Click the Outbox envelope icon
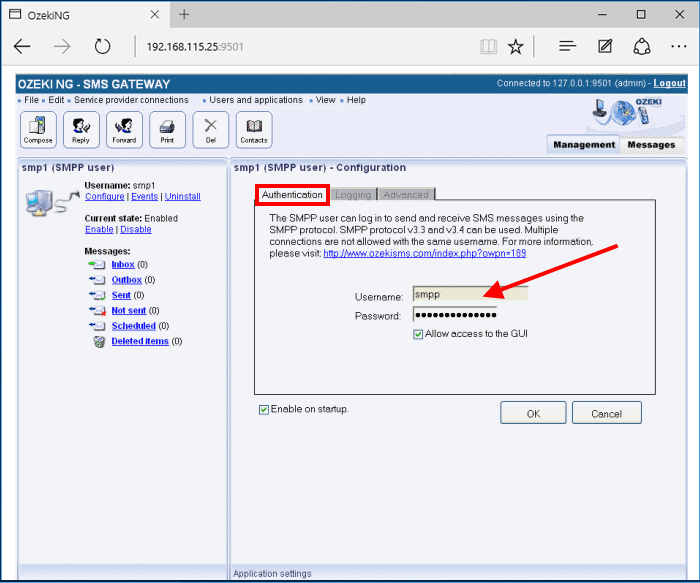This screenshot has height=583, width=700. 96,280
